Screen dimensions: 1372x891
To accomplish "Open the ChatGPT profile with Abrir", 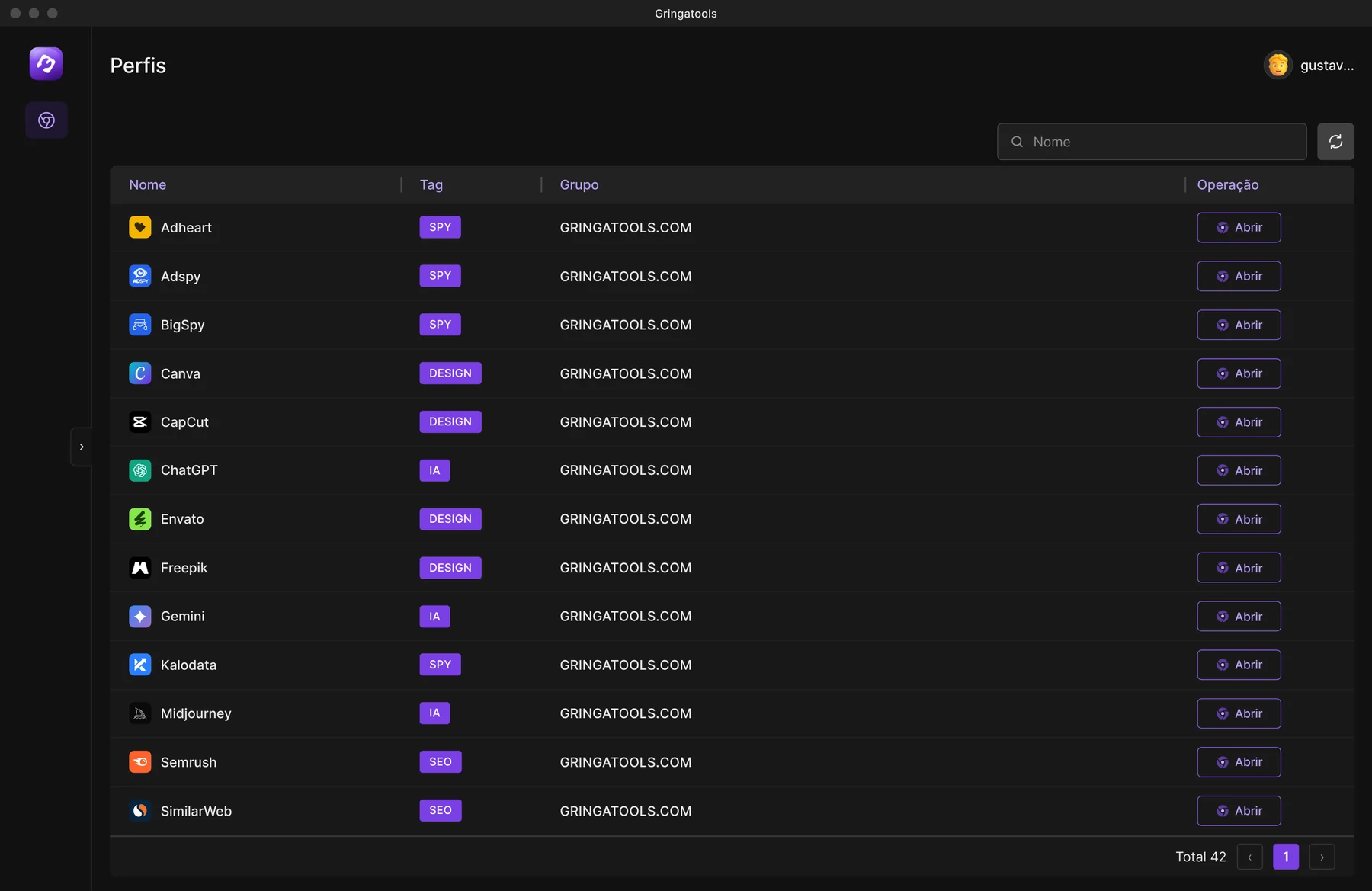I will click(x=1239, y=470).
